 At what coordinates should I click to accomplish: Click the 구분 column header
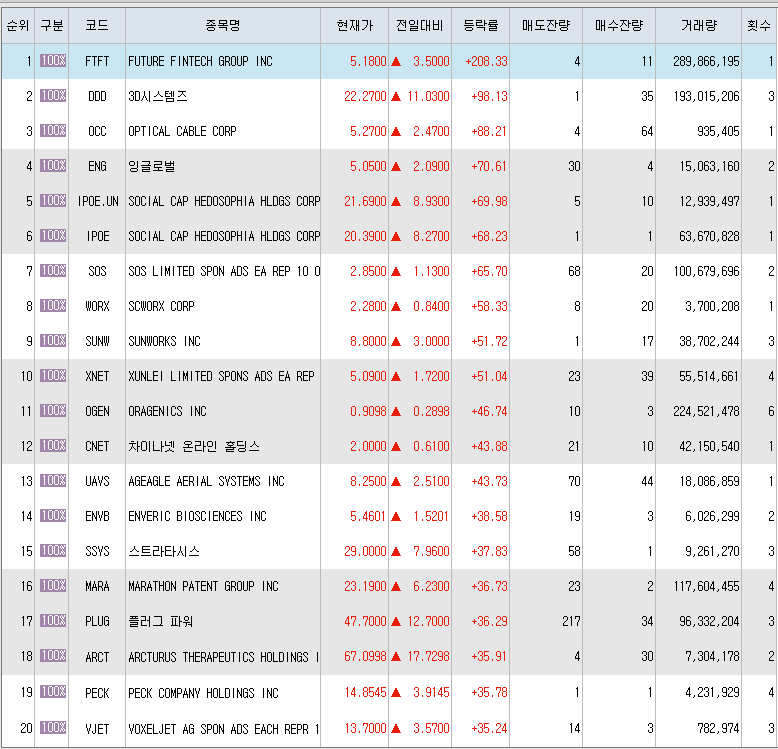[x=52, y=25]
